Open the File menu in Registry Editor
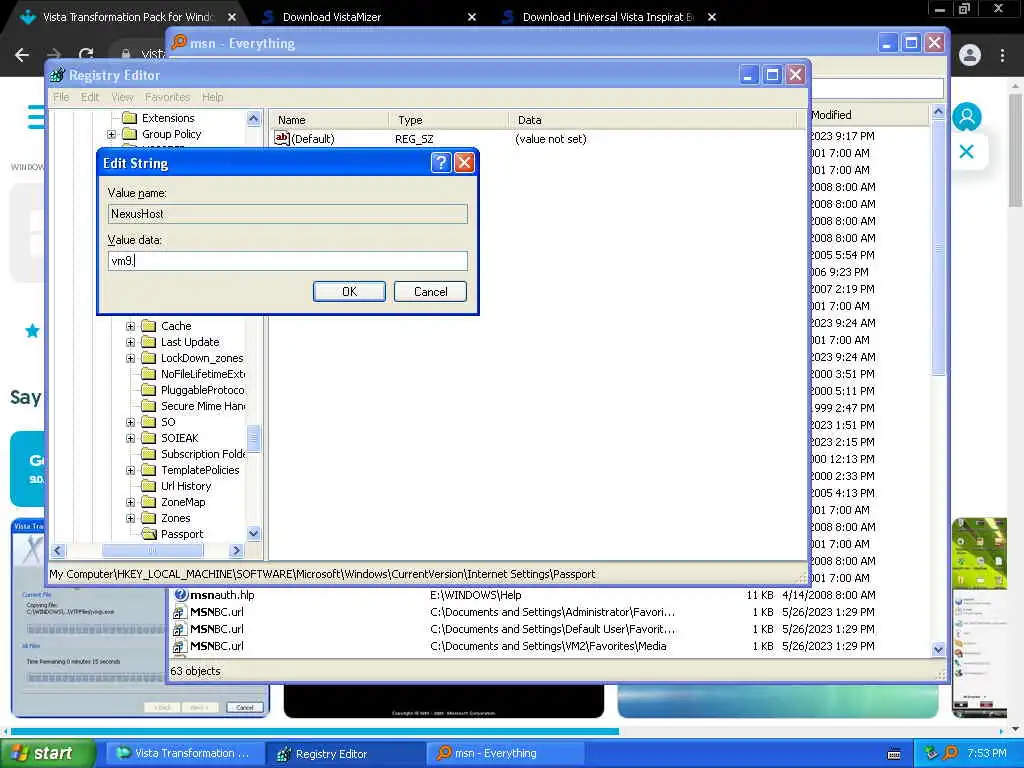1024x768 pixels. click(x=61, y=97)
